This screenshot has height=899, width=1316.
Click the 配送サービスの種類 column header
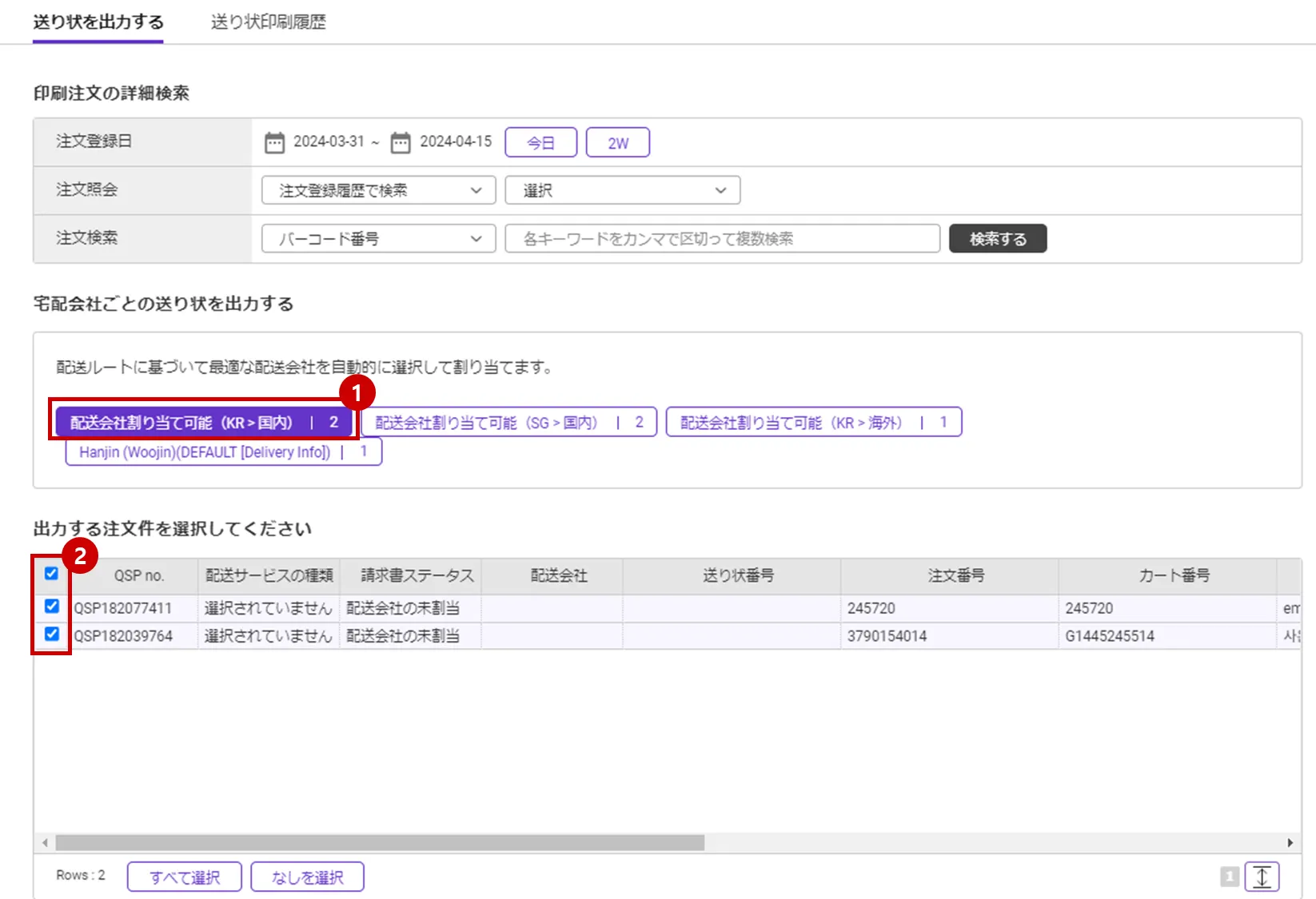click(x=269, y=575)
